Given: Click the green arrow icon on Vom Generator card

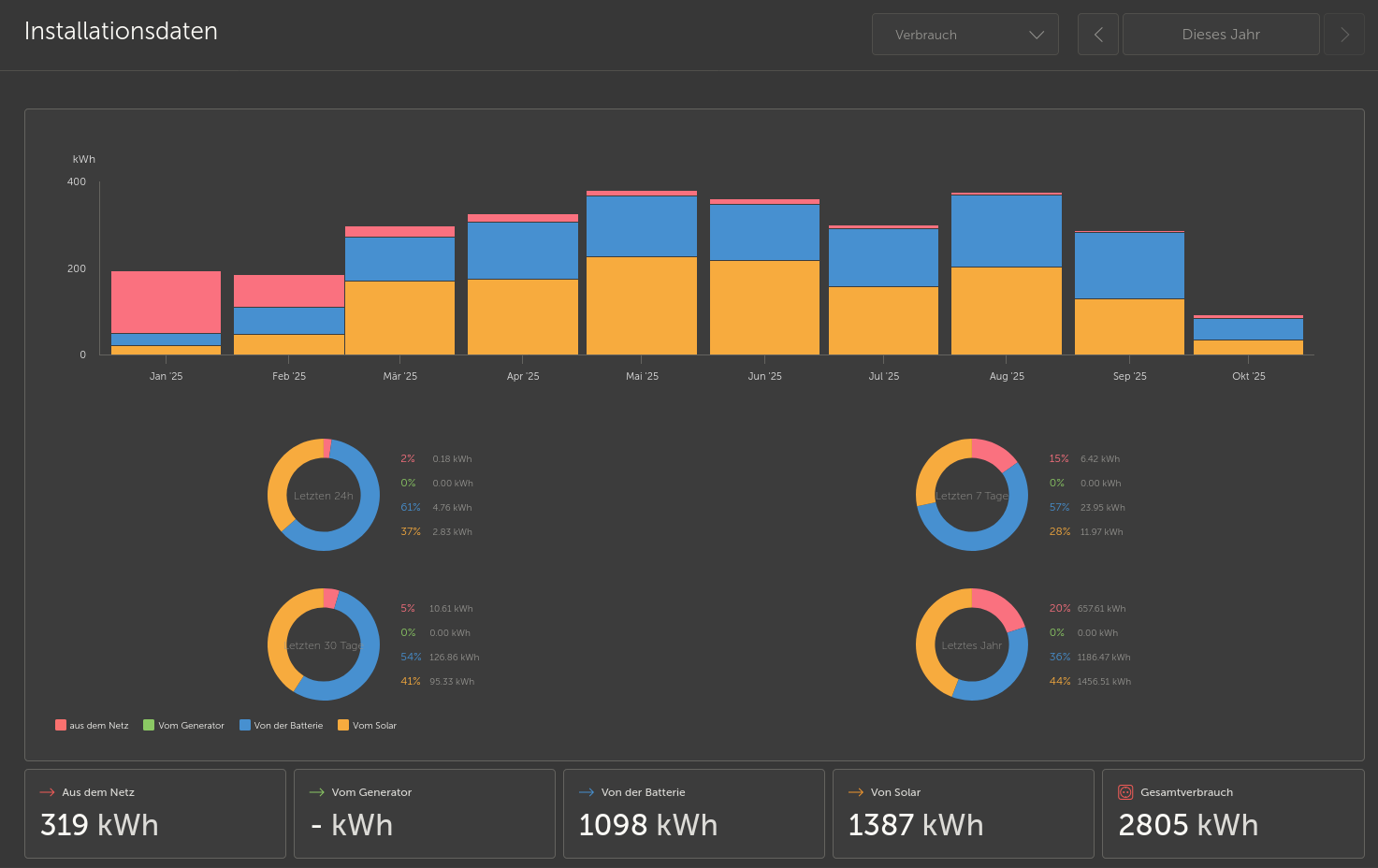Looking at the screenshot, I should tap(314, 791).
